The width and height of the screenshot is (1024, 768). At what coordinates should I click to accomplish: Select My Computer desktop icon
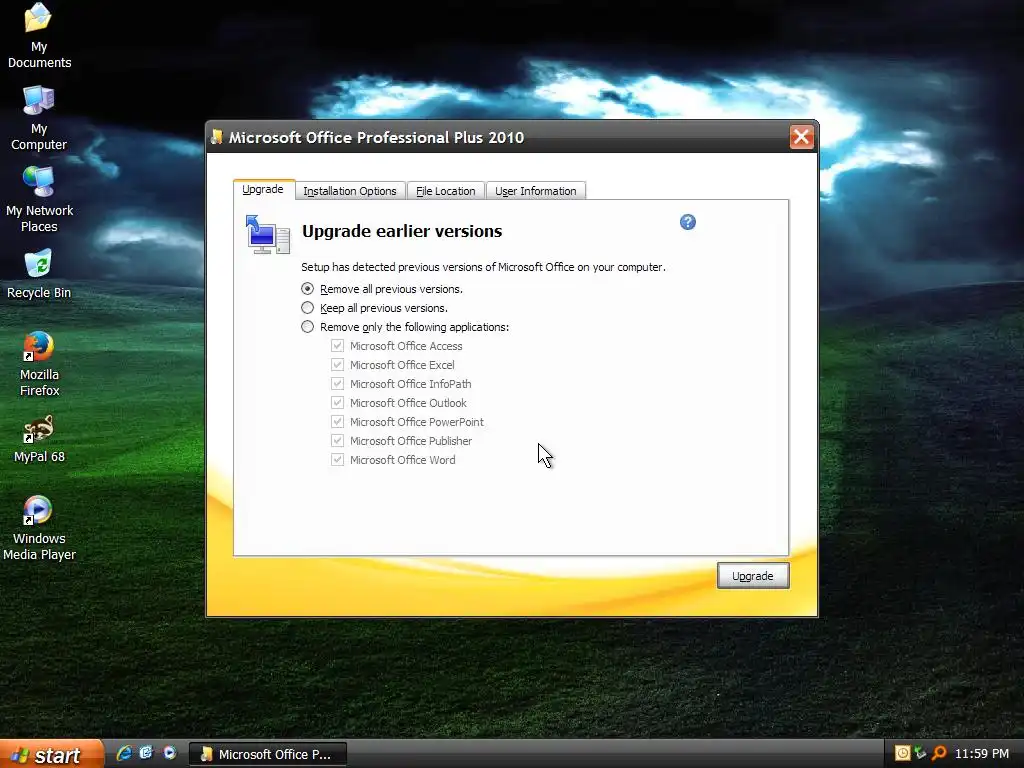tap(39, 118)
